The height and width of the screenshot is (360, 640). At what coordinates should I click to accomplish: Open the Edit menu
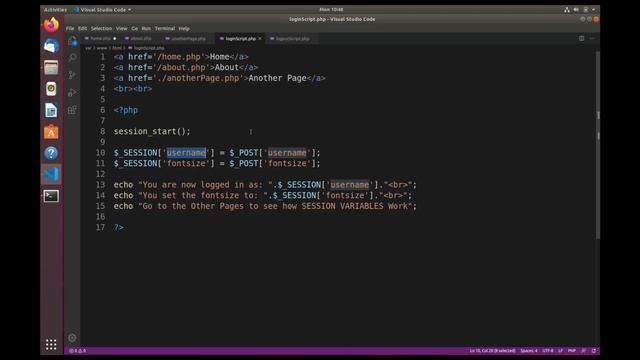click(x=82, y=29)
